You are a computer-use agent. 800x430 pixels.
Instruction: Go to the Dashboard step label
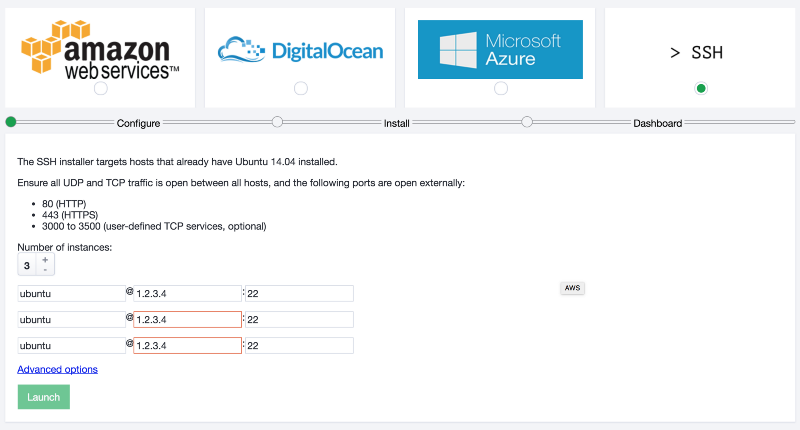pos(658,123)
